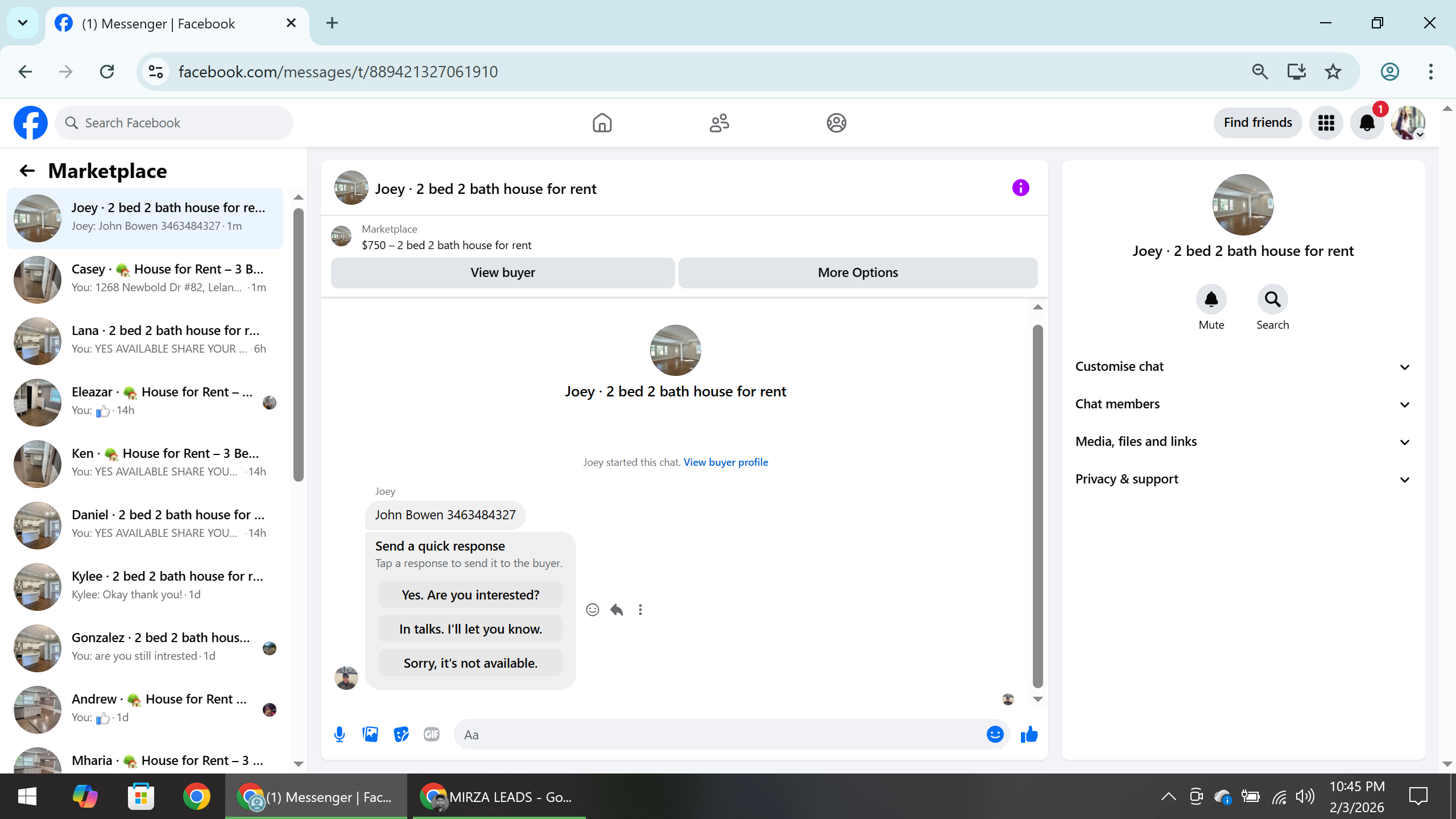Send a thumbs-up like
The width and height of the screenshot is (1456, 819).
(1029, 734)
